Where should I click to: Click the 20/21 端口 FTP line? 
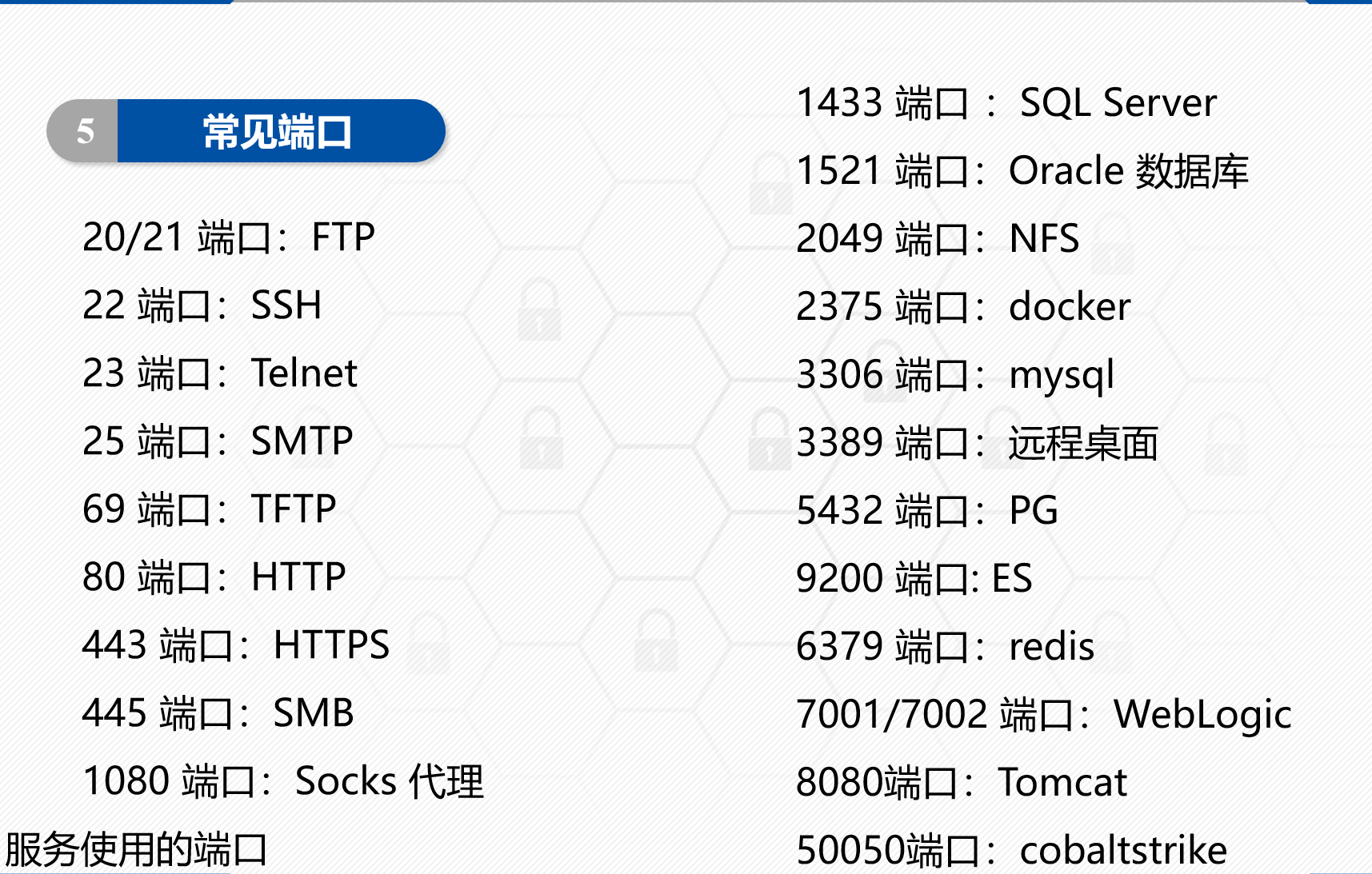pos(229,237)
